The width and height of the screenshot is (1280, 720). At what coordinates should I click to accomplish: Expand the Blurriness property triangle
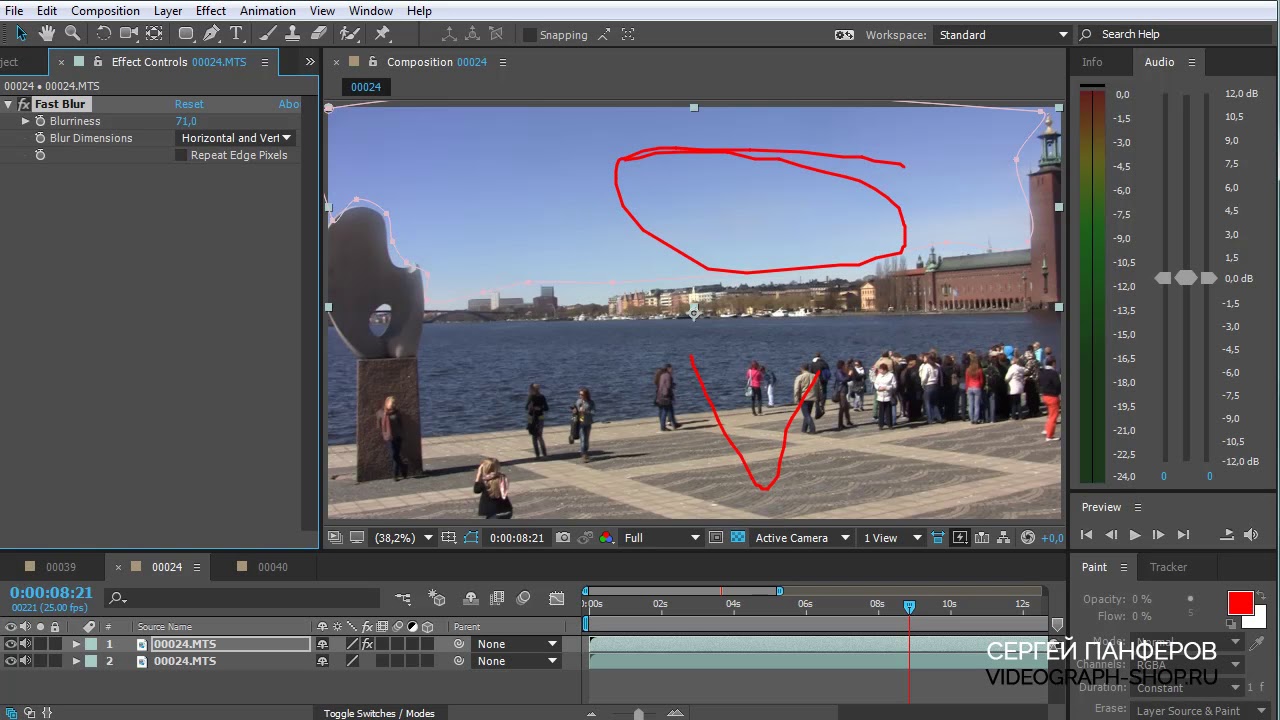pyautogui.click(x=25, y=121)
